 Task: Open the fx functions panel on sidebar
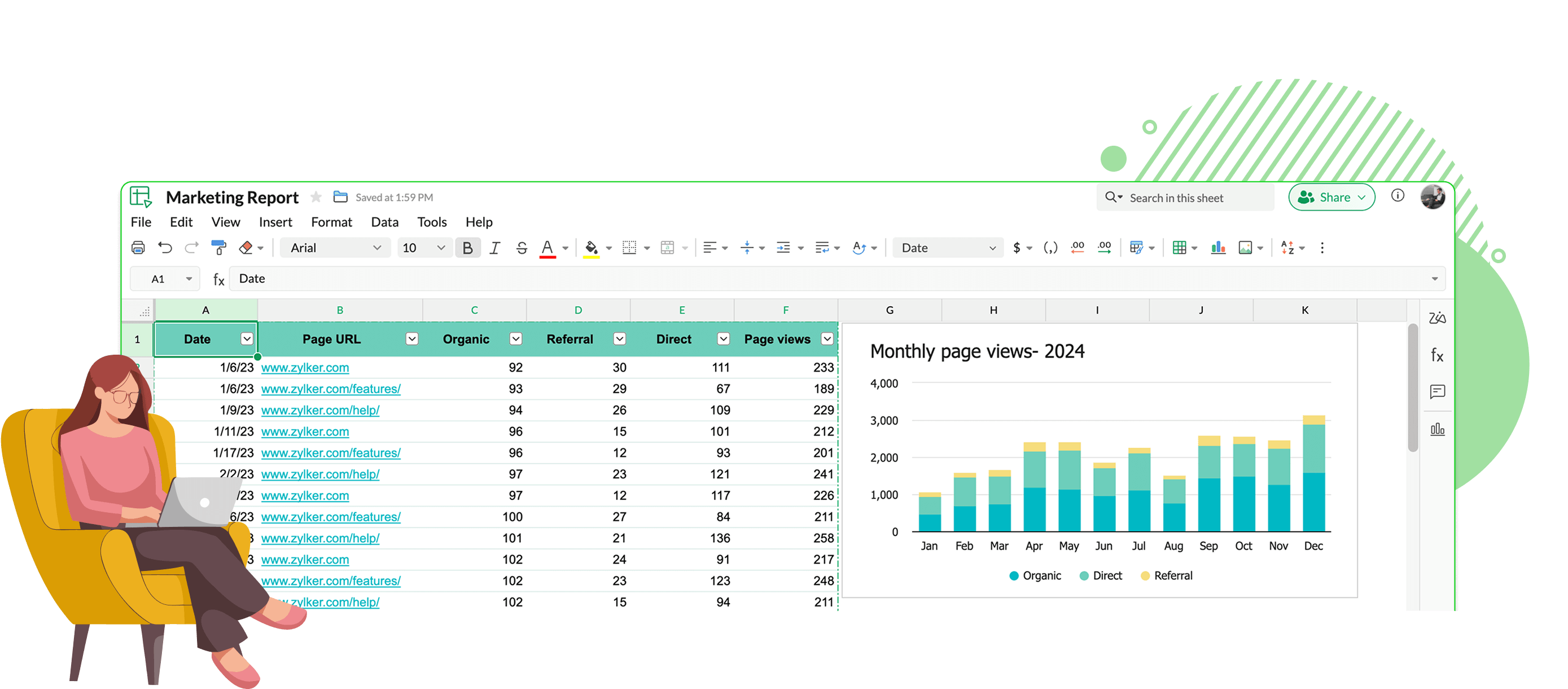coord(1437,356)
